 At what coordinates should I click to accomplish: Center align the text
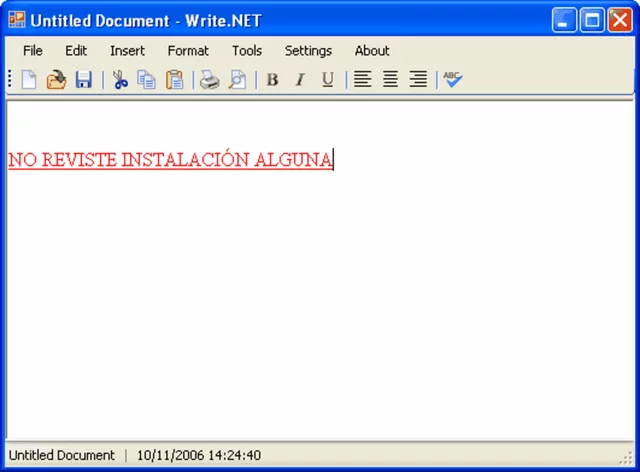point(390,79)
